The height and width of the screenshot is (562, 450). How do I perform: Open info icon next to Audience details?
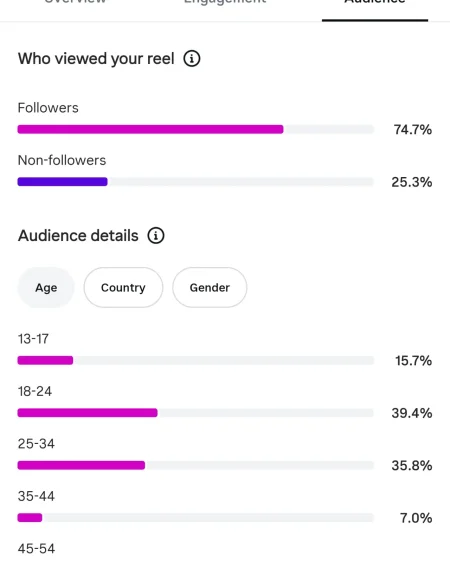pyautogui.click(x=156, y=235)
